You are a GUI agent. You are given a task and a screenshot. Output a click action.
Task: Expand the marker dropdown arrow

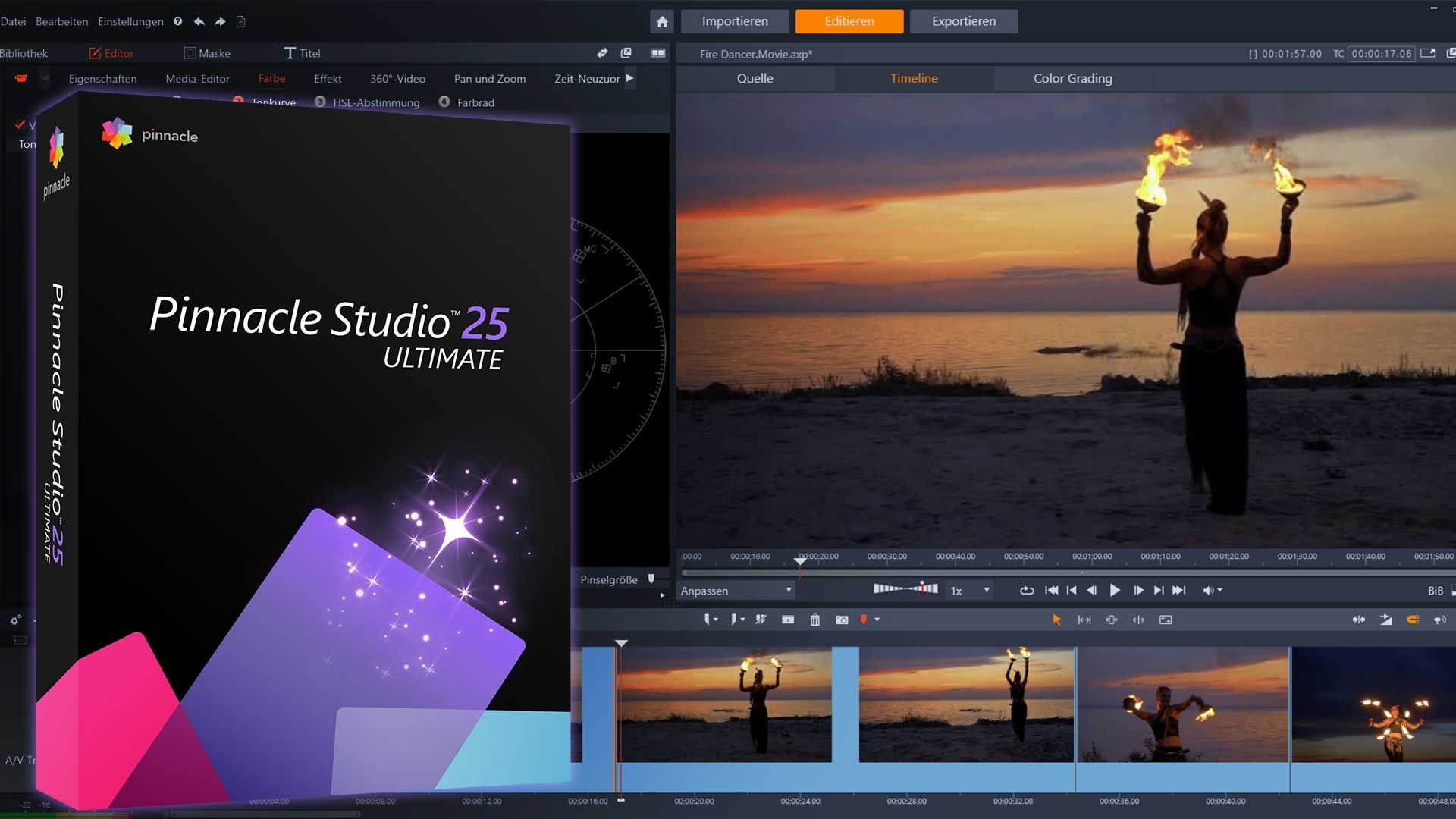(877, 620)
